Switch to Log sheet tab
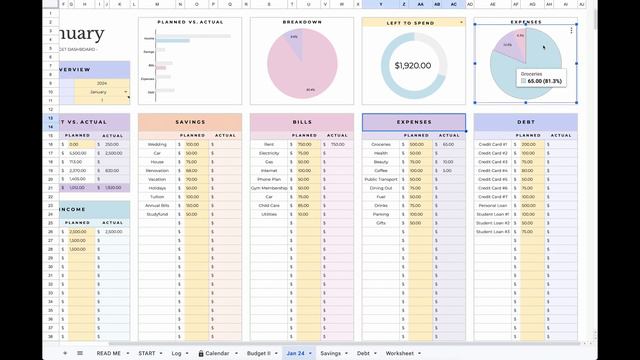 [176, 353]
